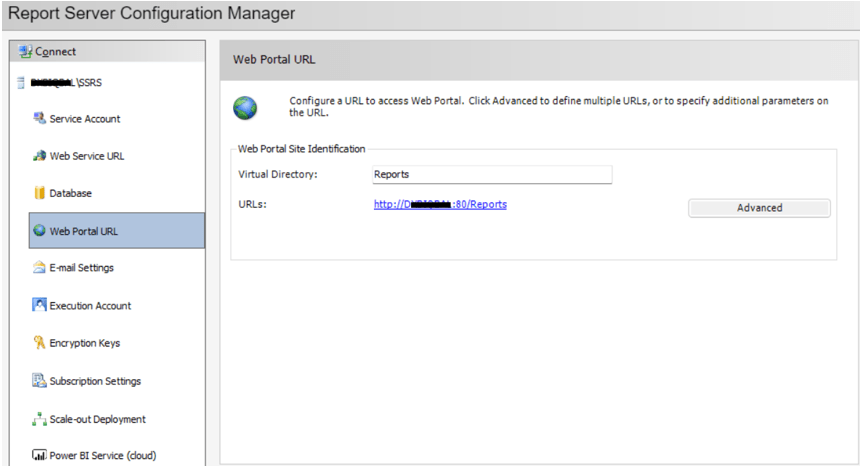
Task: Open Power BI Service (cloud) section
Action: [x=102, y=456]
